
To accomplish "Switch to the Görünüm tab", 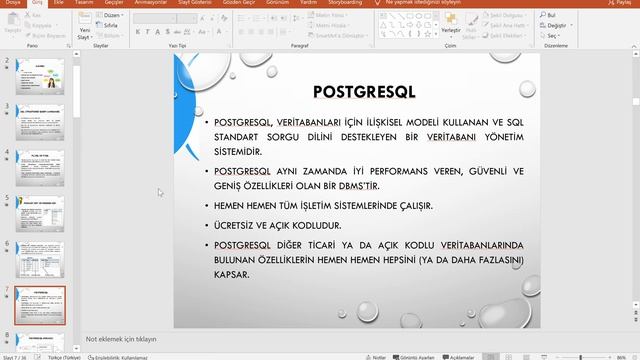I will click(277, 2).
